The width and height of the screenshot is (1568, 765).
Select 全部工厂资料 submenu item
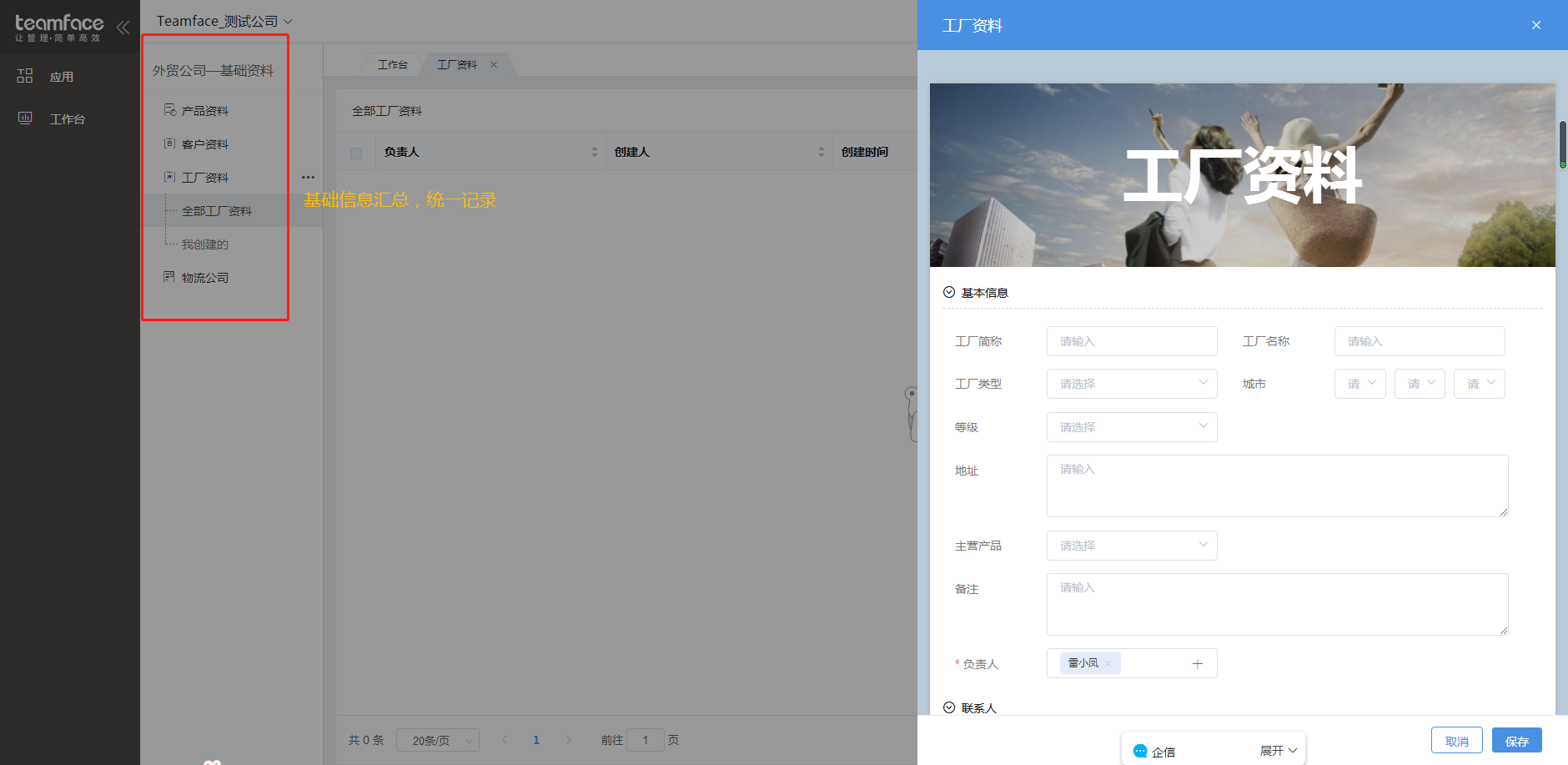[217, 210]
